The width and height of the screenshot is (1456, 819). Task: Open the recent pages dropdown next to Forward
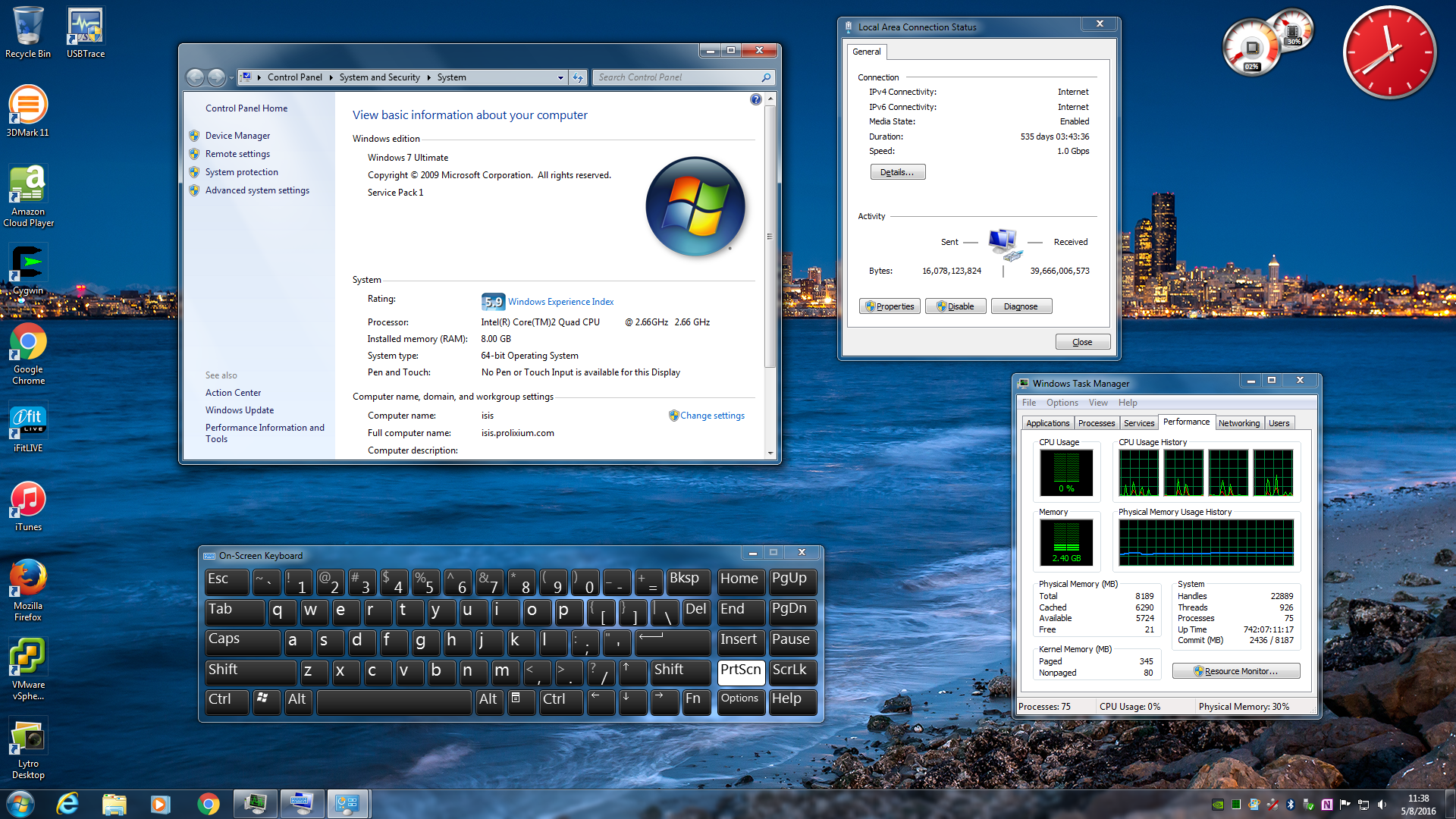(231, 77)
